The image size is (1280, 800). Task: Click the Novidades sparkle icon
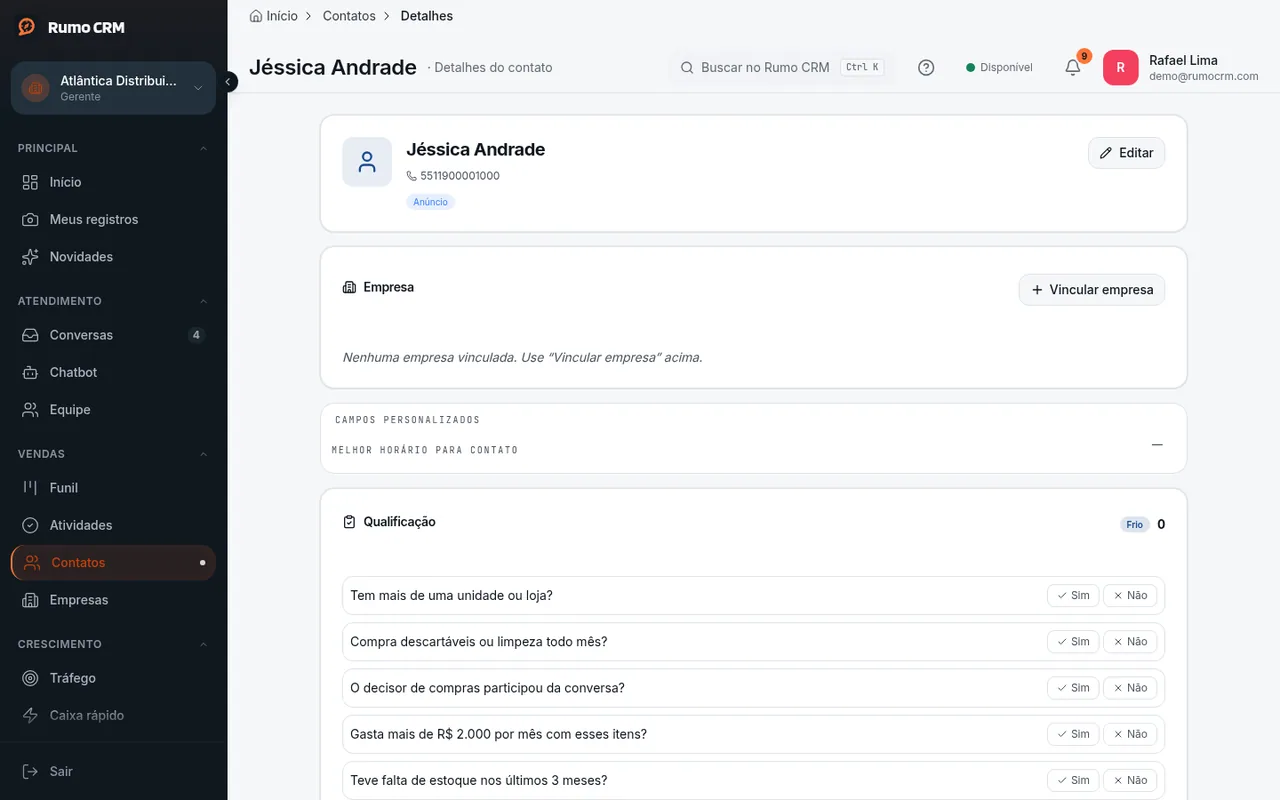click(x=31, y=257)
